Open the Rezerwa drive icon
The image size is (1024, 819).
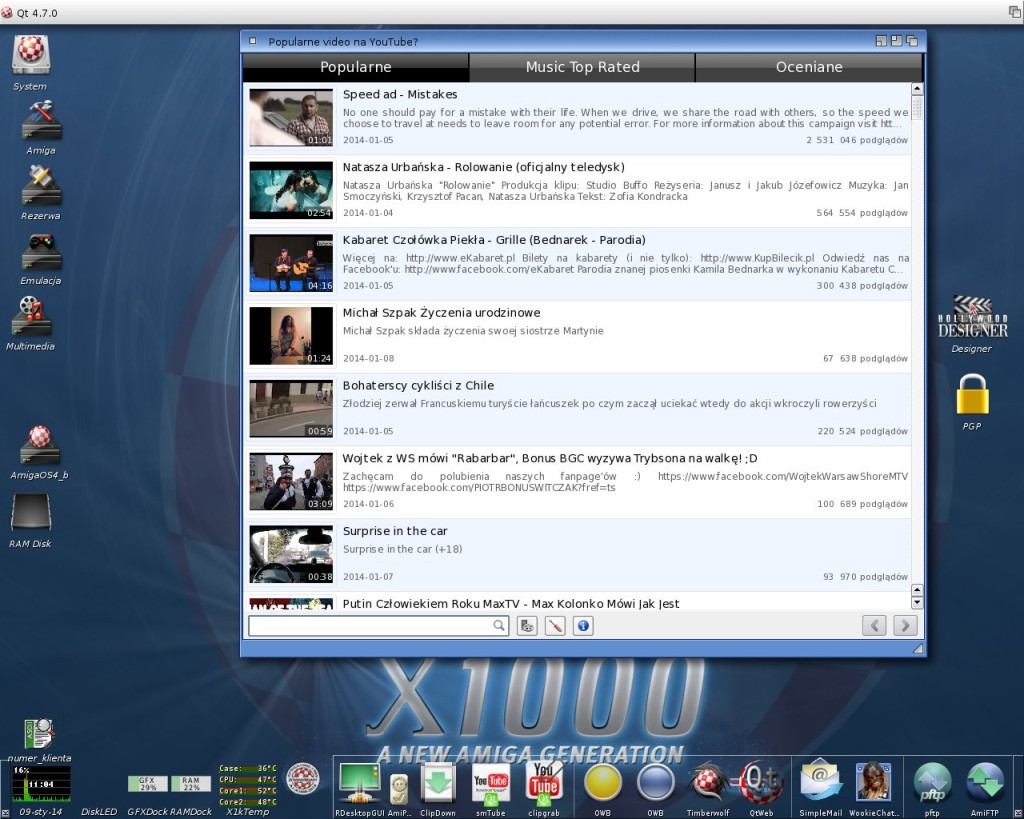(x=41, y=185)
